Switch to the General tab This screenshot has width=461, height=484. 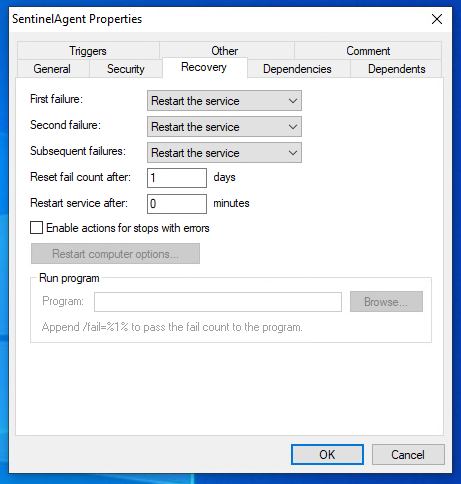53,69
